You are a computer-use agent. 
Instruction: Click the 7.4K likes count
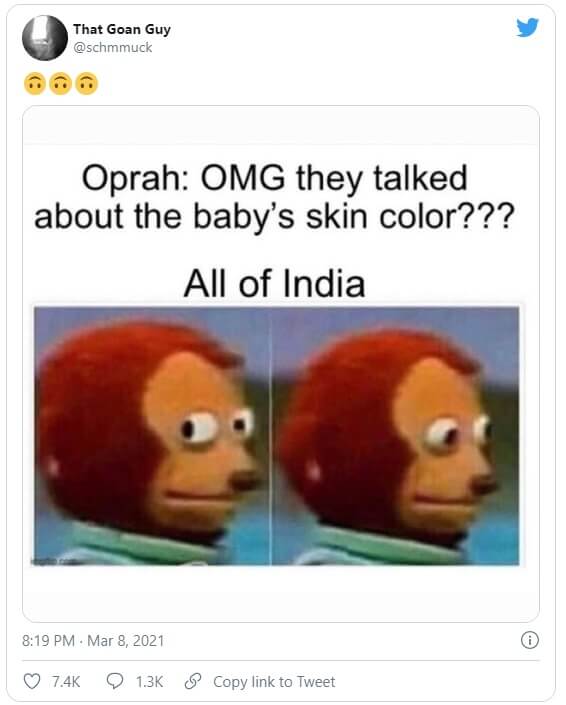66,682
